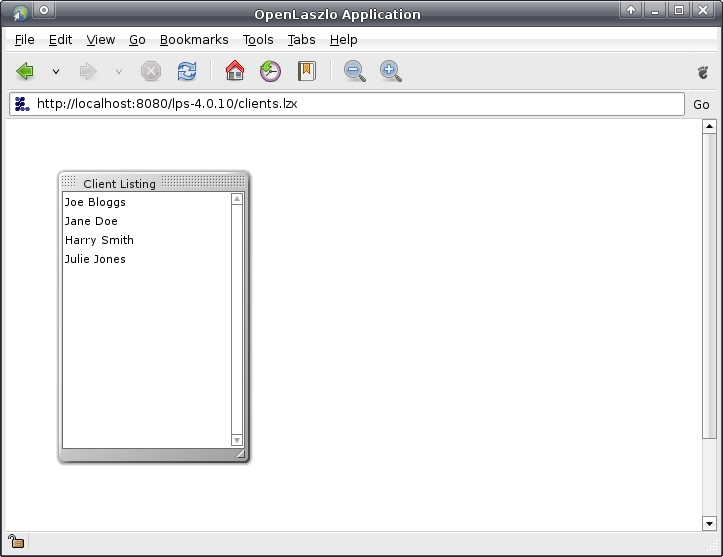This screenshot has width=723, height=557.
Task: Go to Home page icon
Action: pyautogui.click(x=235, y=71)
